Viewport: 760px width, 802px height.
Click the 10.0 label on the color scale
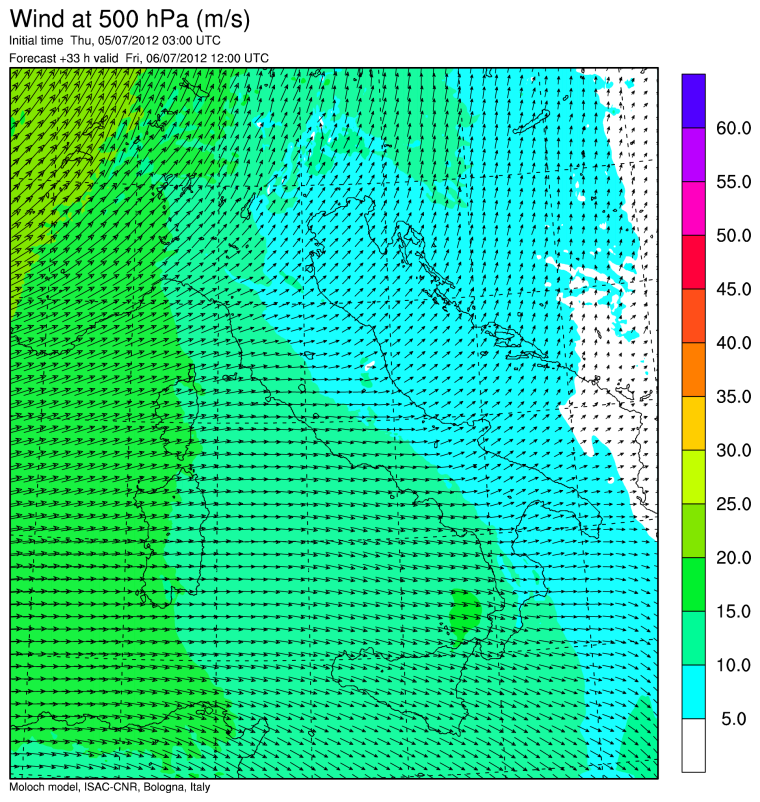(x=733, y=665)
